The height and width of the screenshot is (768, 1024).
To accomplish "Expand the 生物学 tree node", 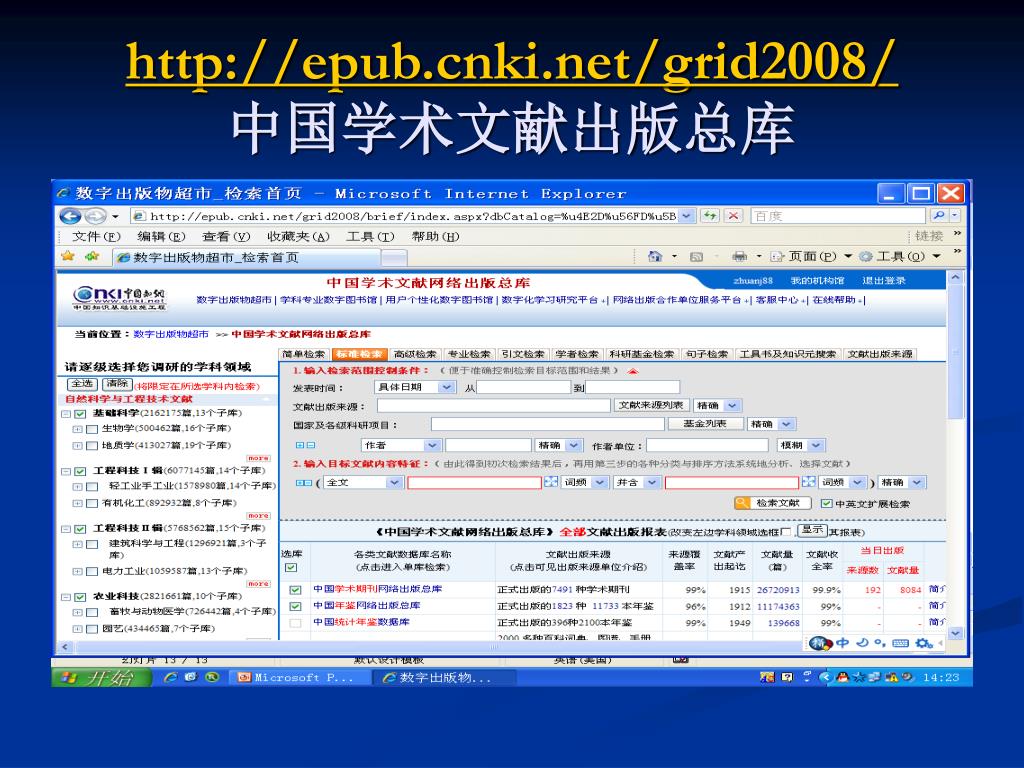I will pyautogui.click(x=78, y=429).
